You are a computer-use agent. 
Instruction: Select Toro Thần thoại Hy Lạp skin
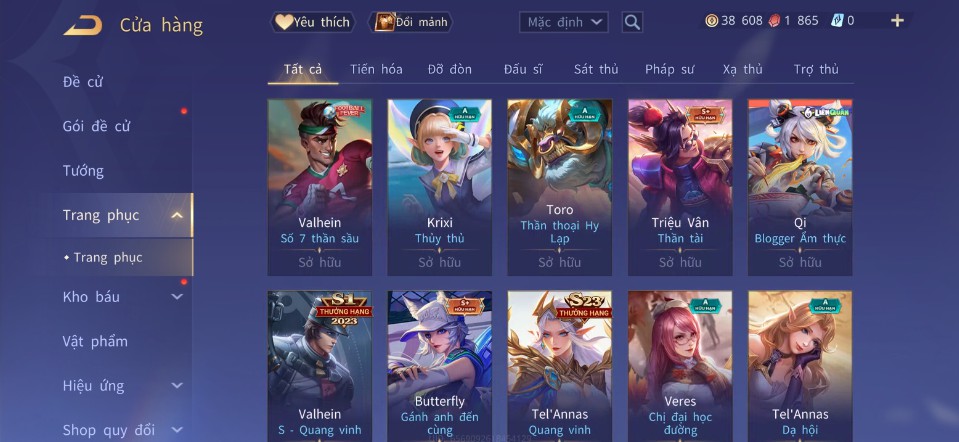(559, 187)
